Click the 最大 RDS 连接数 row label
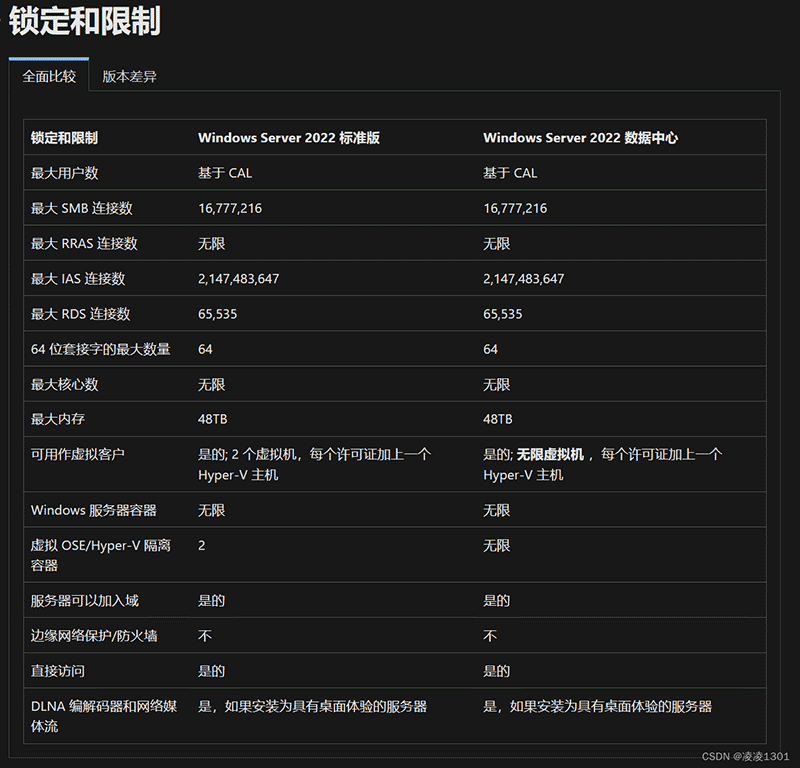Viewport: 800px width, 768px height. pos(81,314)
